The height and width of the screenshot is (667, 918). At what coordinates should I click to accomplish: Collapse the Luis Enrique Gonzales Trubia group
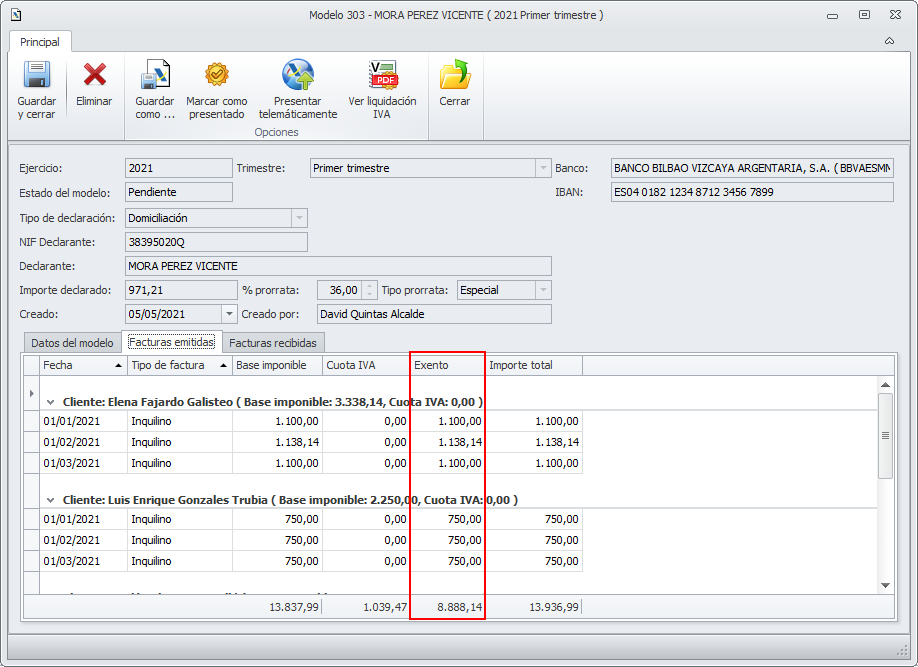(x=51, y=499)
